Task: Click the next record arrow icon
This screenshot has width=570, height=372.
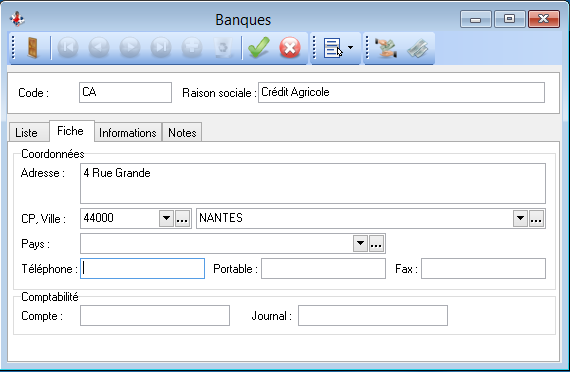Action: (x=130, y=48)
